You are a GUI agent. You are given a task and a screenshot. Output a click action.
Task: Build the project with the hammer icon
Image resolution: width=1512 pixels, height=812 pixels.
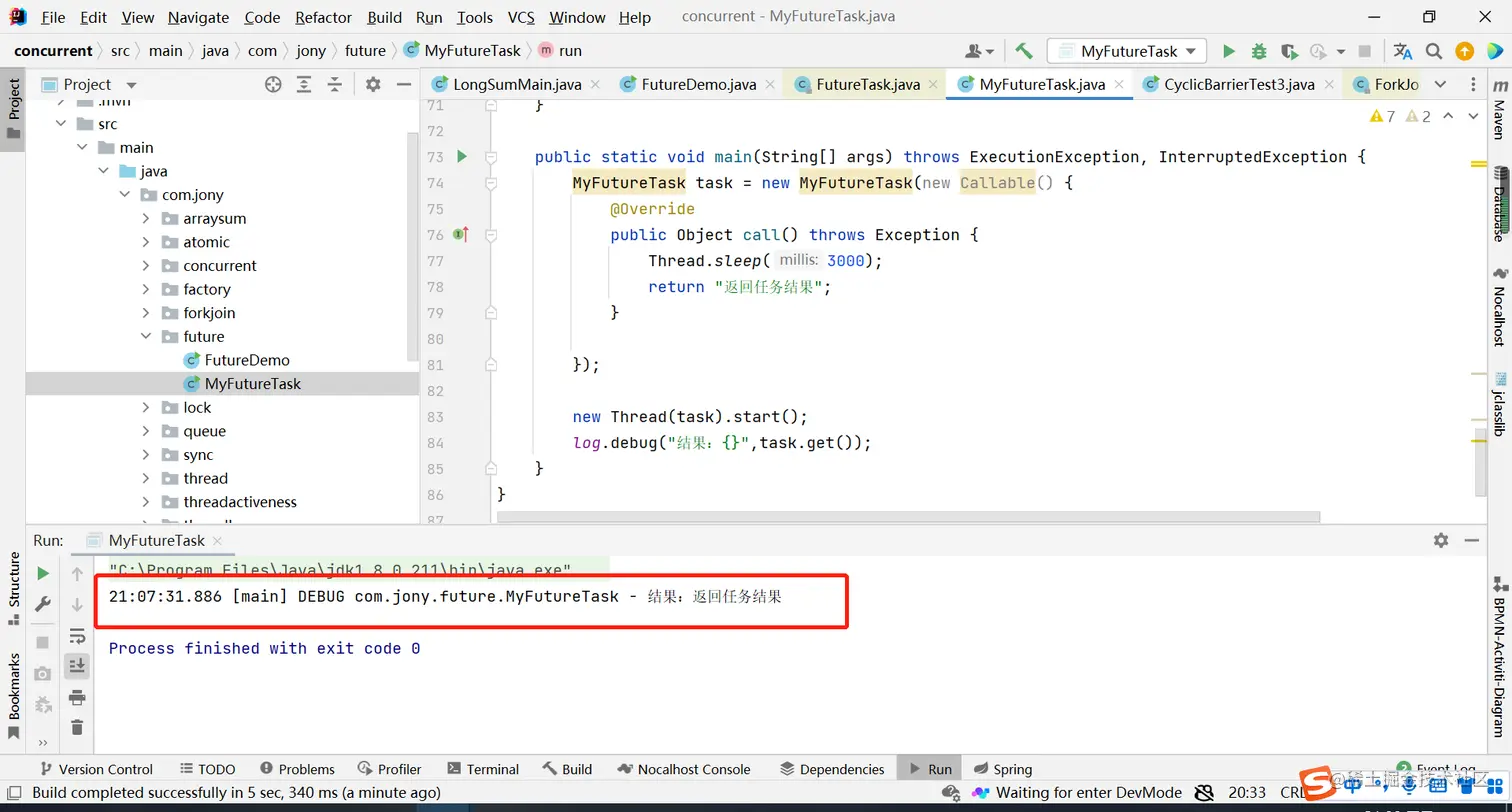[1023, 51]
